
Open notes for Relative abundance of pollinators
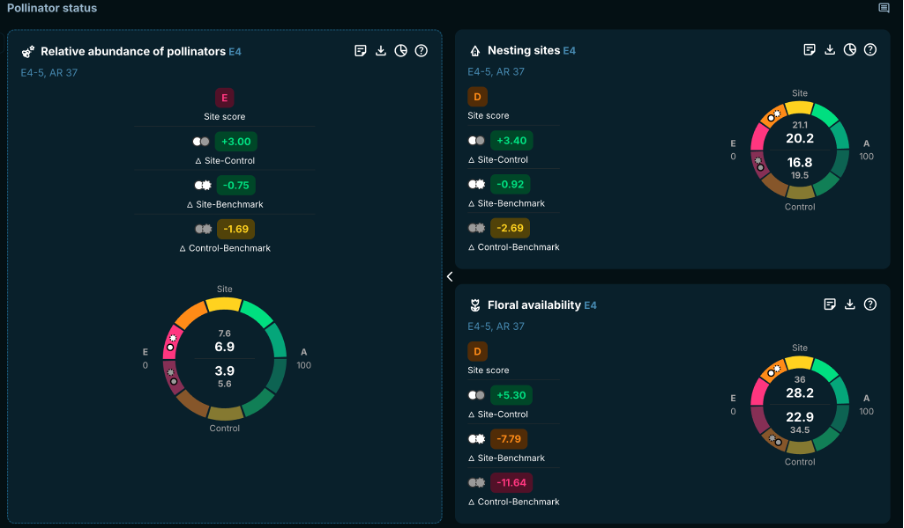coord(361,51)
